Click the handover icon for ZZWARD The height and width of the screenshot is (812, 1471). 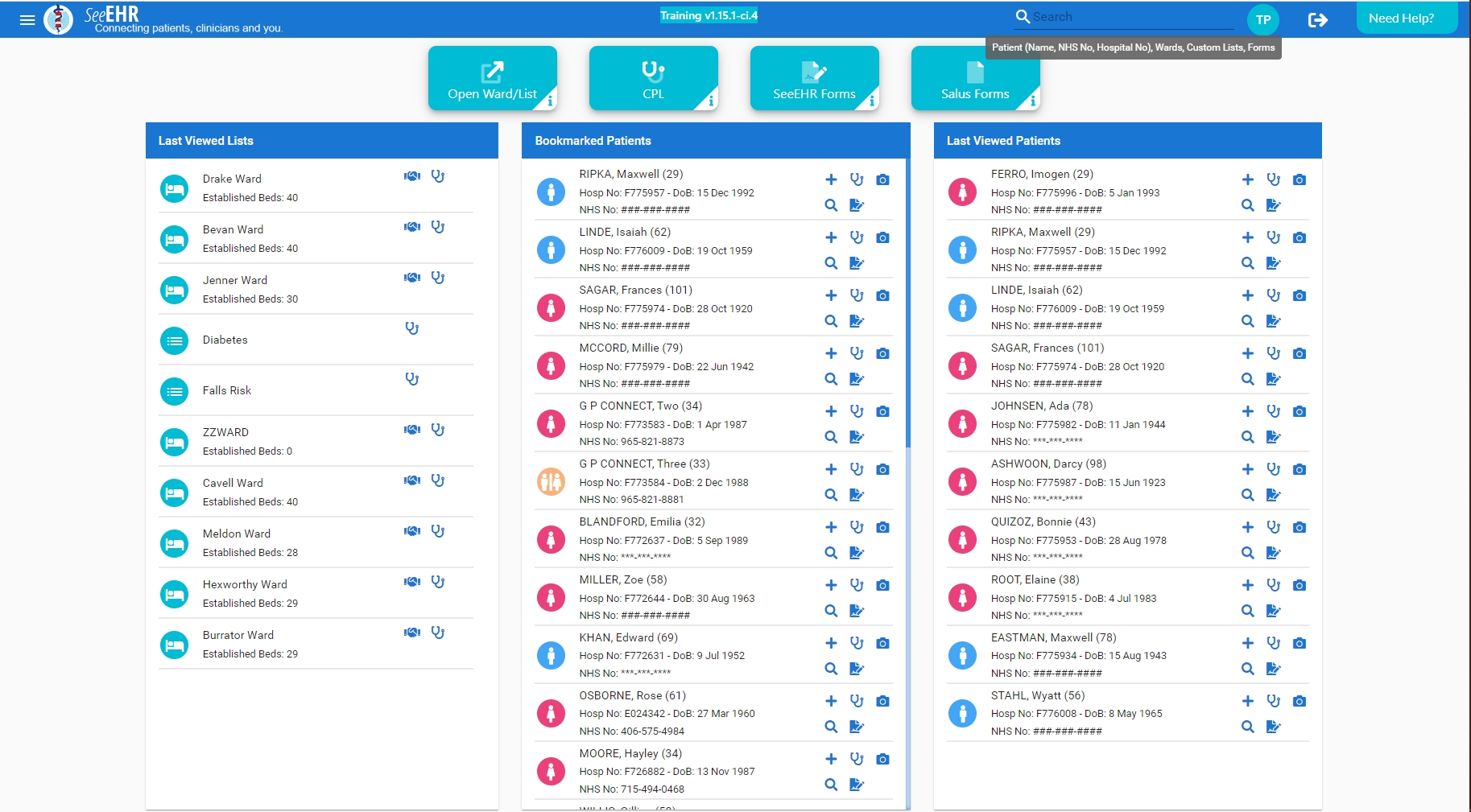pyautogui.click(x=412, y=430)
